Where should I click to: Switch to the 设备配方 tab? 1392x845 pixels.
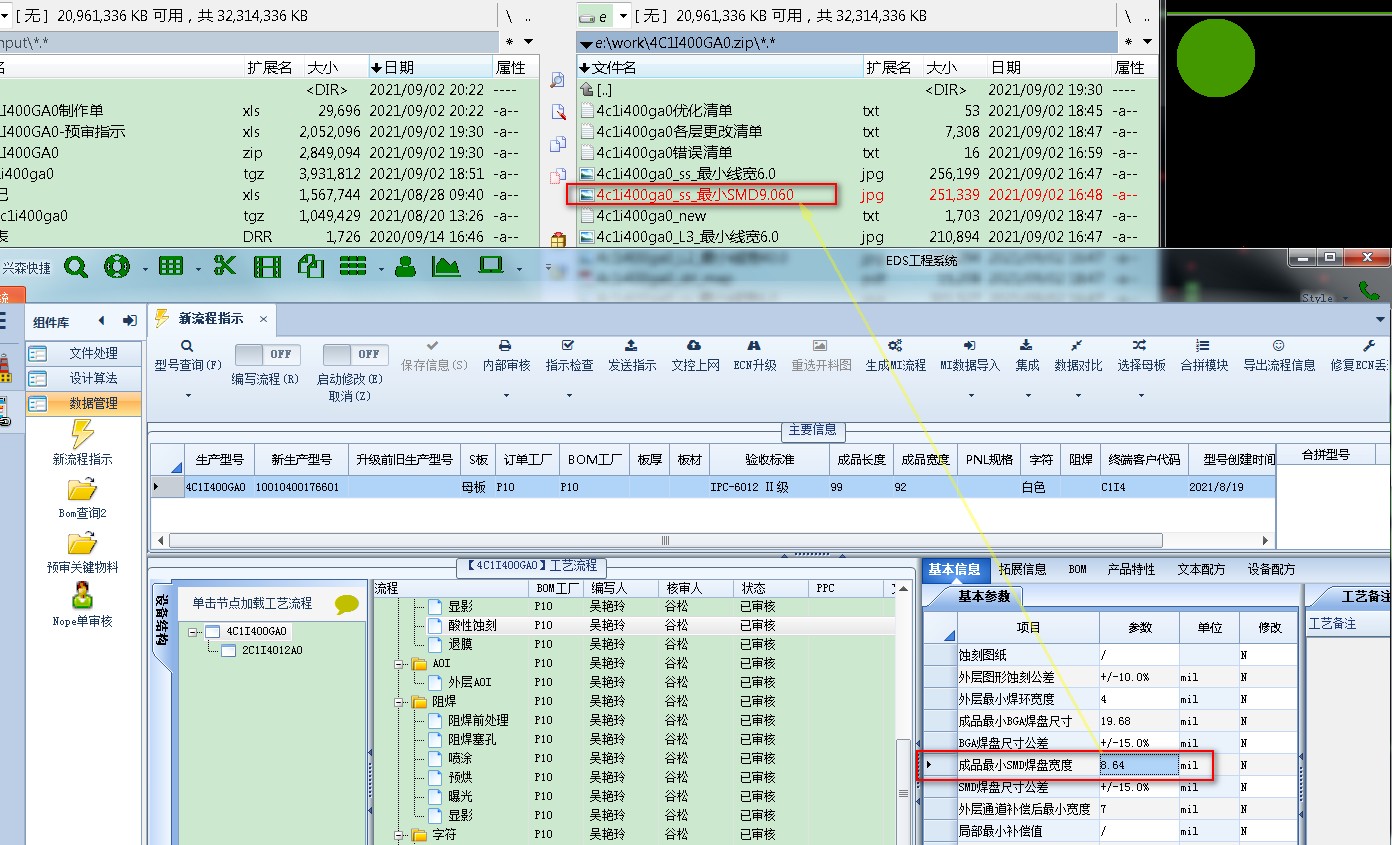[1271, 569]
